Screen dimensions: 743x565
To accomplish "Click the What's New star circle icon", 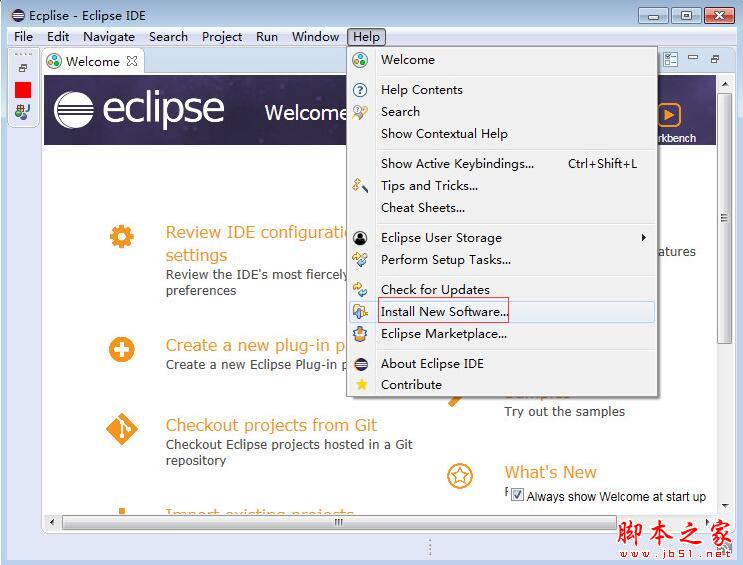I will pyautogui.click(x=460, y=476).
